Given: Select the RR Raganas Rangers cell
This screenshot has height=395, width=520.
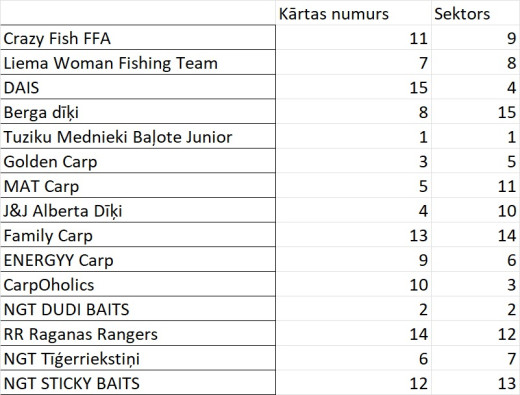Looking at the screenshot, I should (x=138, y=334).
